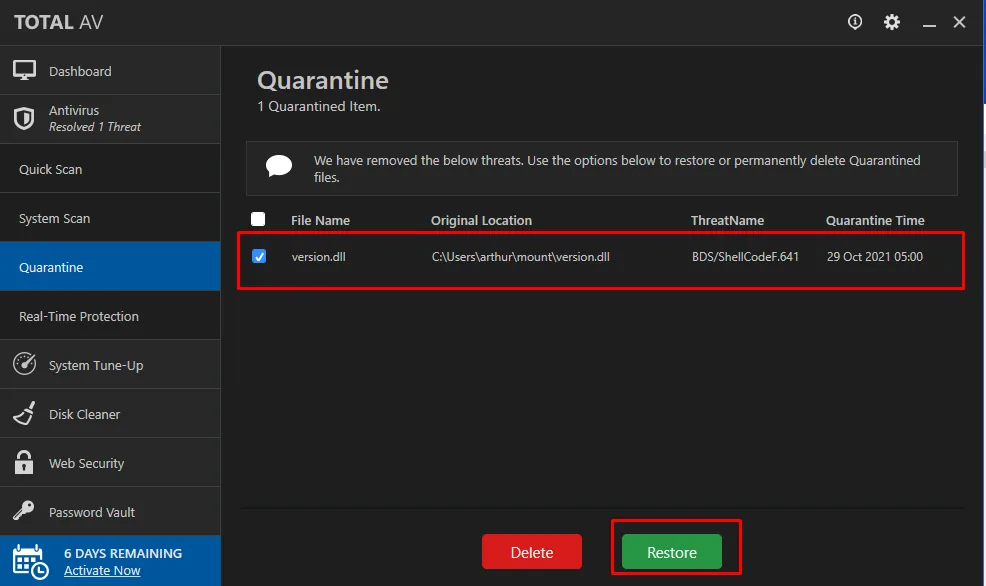The width and height of the screenshot is (986, 586).
Task: Open the Antivirus section
Action: (x=110, y=119)
